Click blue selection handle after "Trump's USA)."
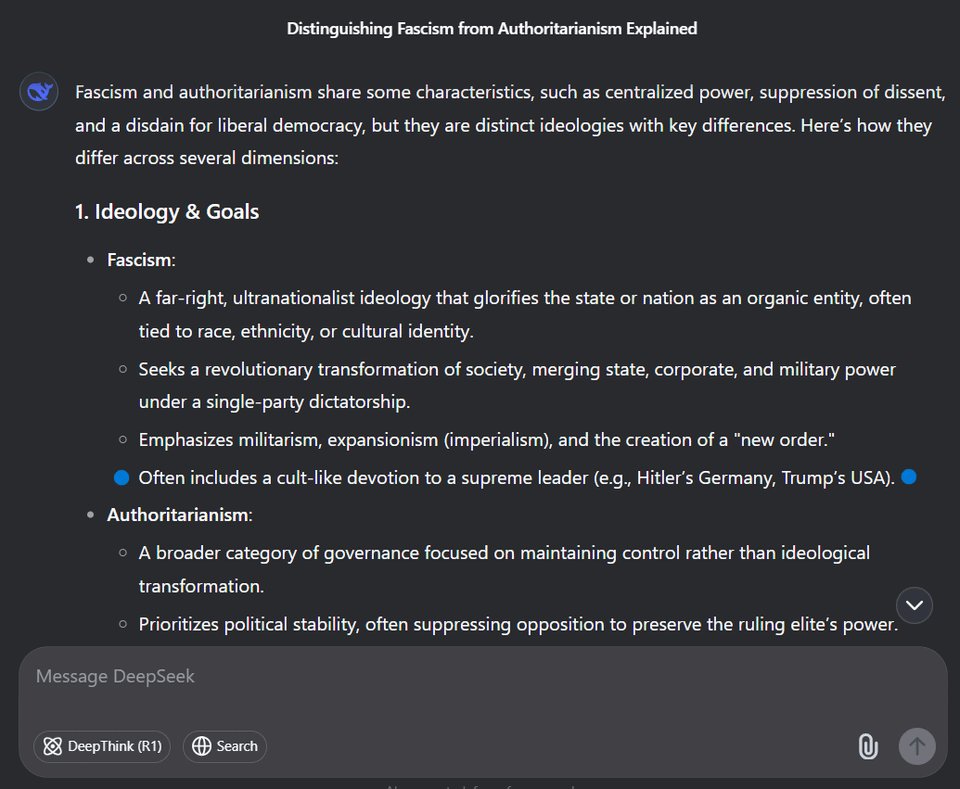 coord(909,477)
